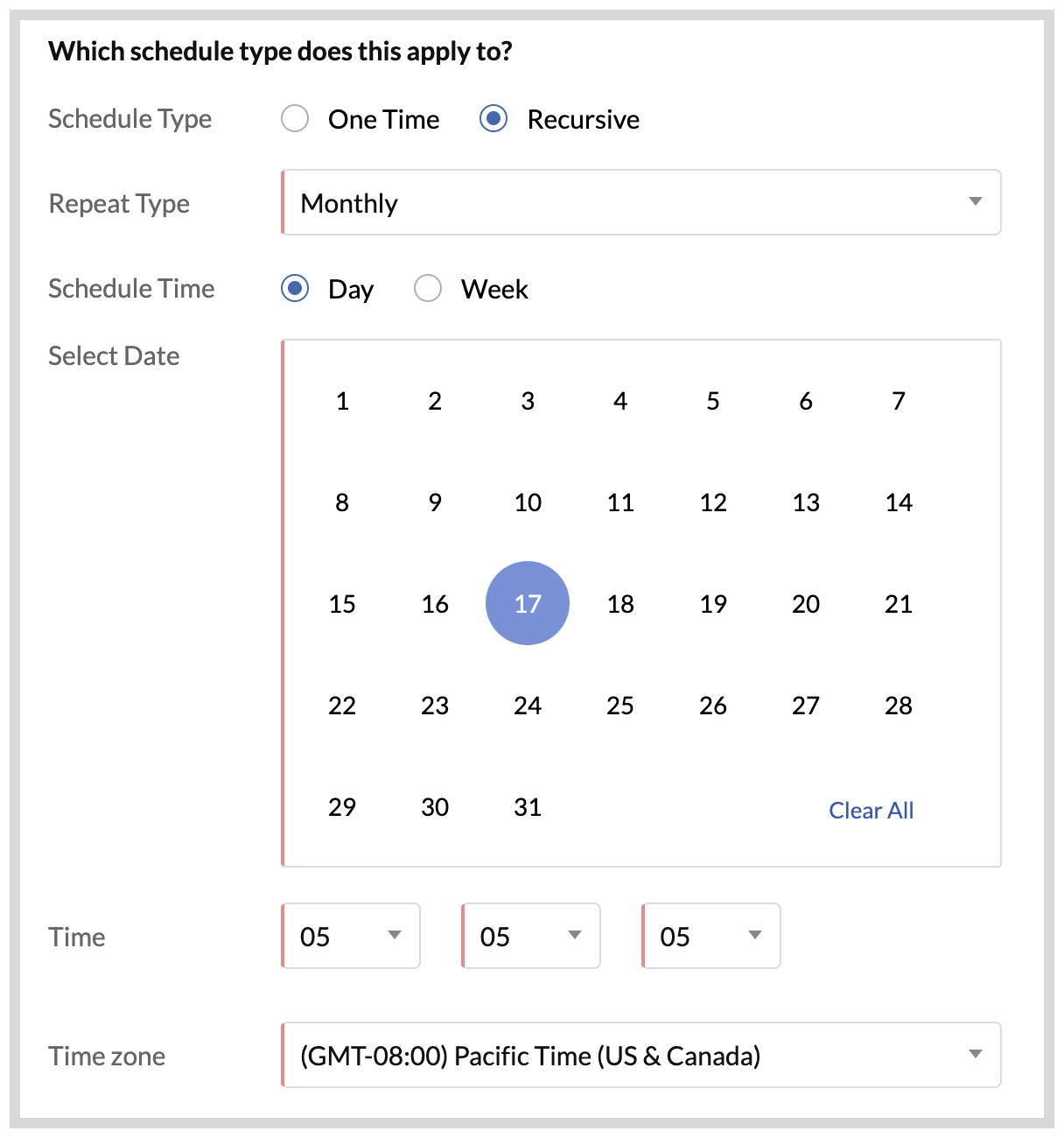This screenshot has width=1064, height=1138.
Task: Select the One Time schedule type
Action: click(x=295, y=118)
